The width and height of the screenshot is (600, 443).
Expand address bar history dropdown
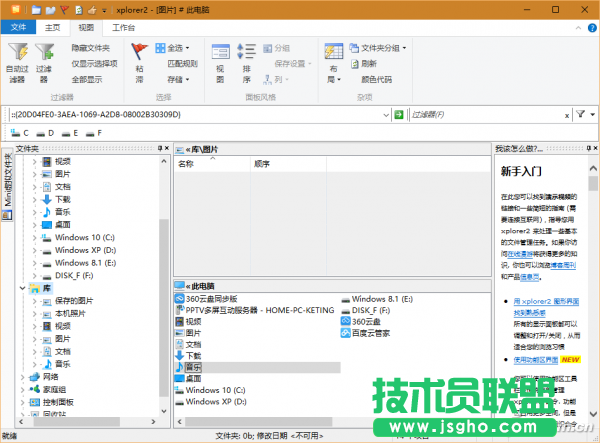click(386, 115)
